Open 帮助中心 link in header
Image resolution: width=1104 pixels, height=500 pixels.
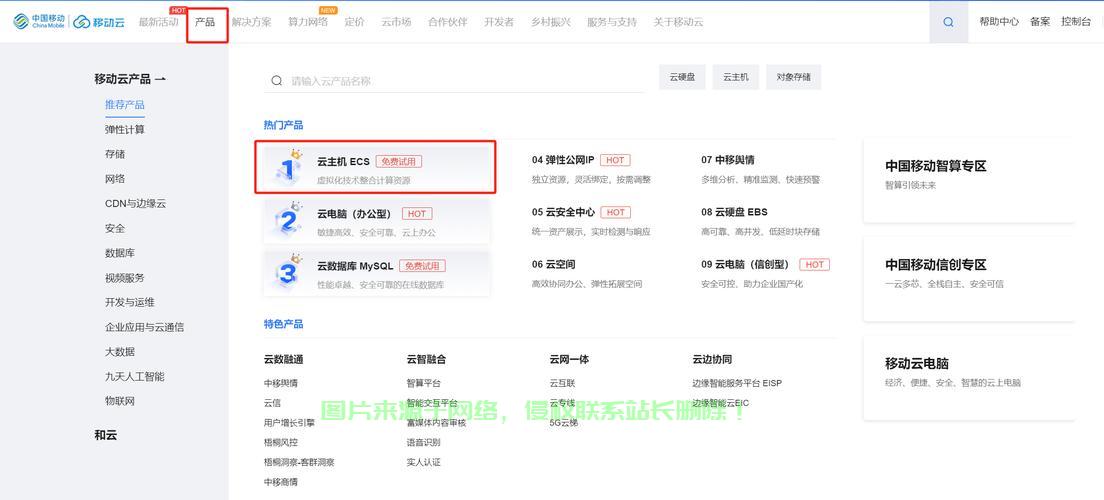pyautogui.click(x=999, y=22)
